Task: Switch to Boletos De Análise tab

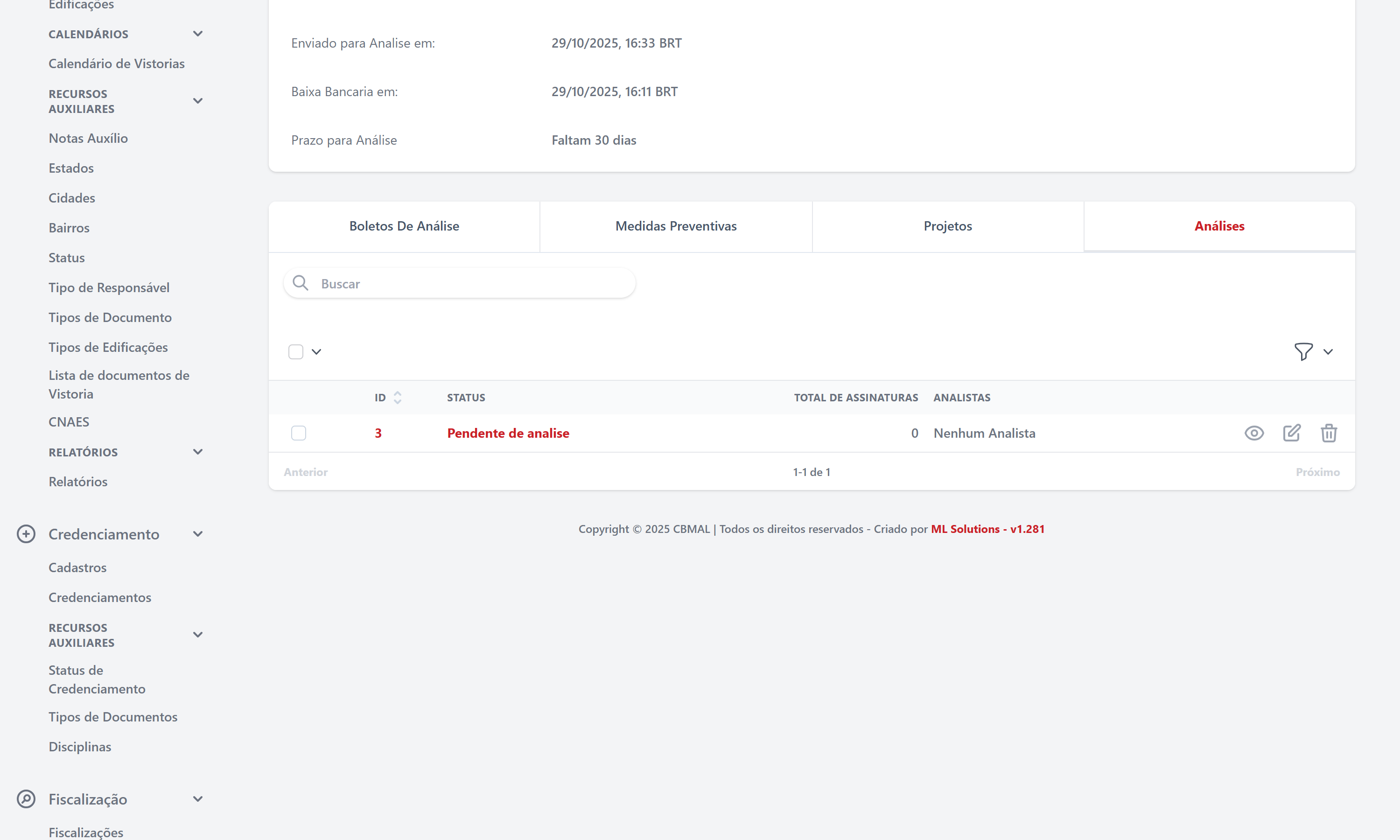Action: click(x=404, y=226)
